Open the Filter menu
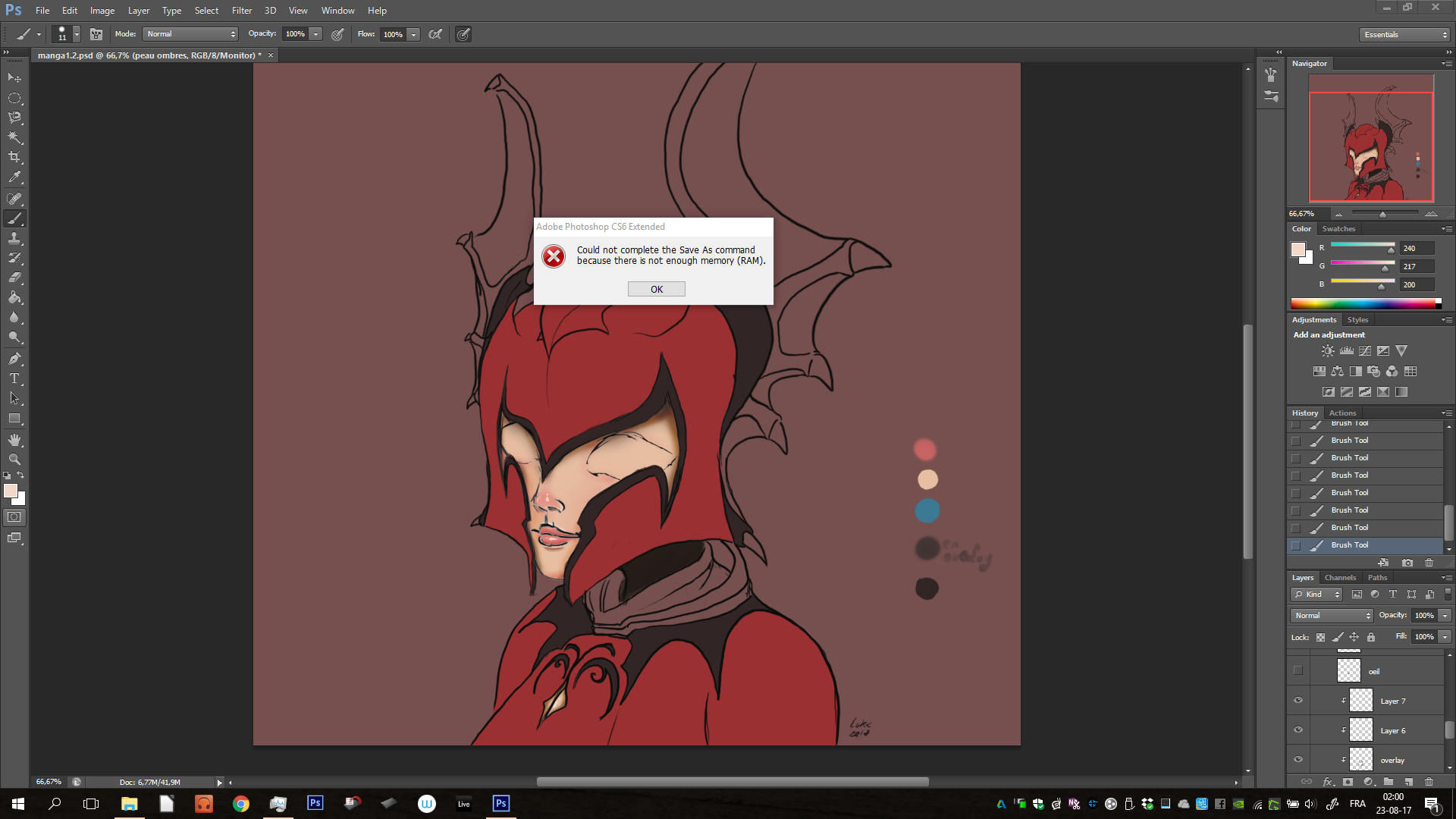The image size is (1456, 819). pos(241,11)
